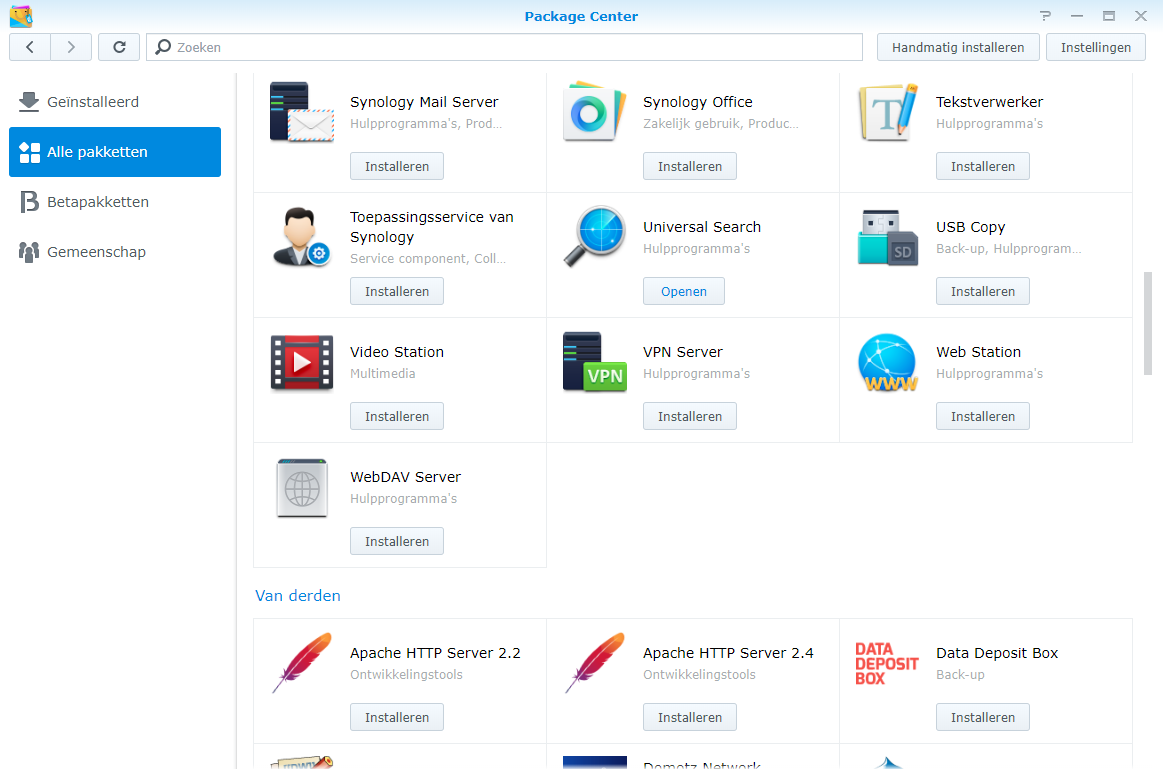Click the Tekstverwerker package title

pos(989,102)
